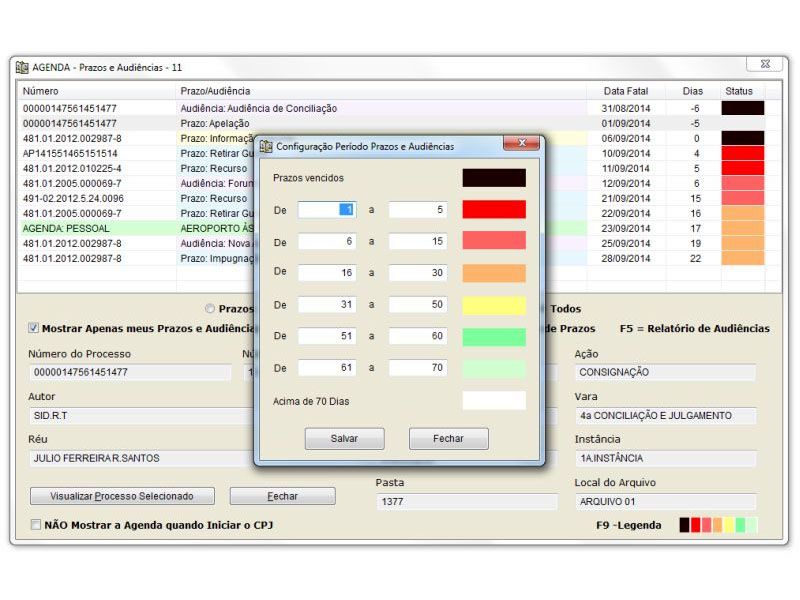Click the green swatch for 51 to 60 days

tap(493, 337)
